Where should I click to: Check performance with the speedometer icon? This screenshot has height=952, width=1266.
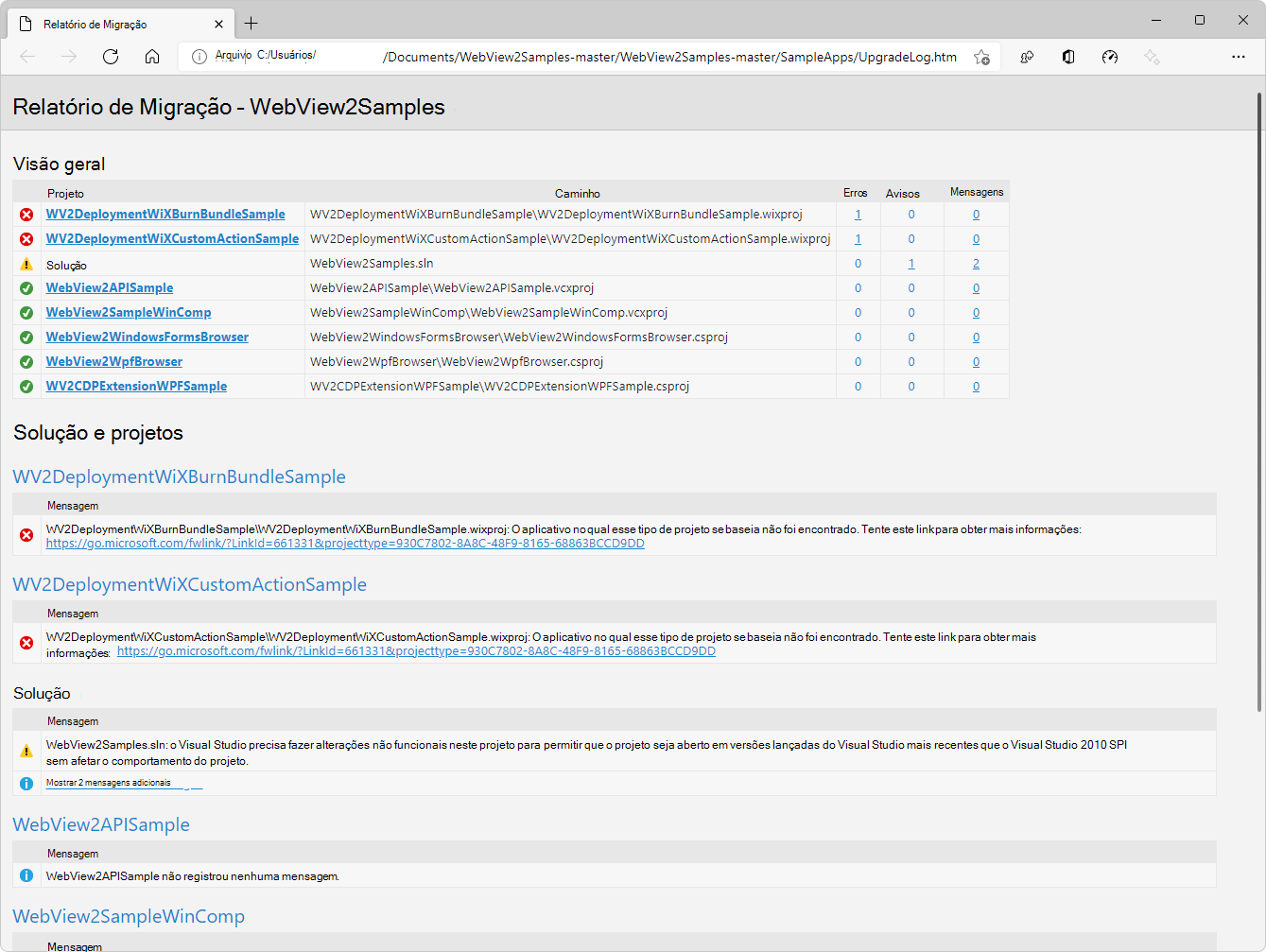click(x=1110, y=57)
